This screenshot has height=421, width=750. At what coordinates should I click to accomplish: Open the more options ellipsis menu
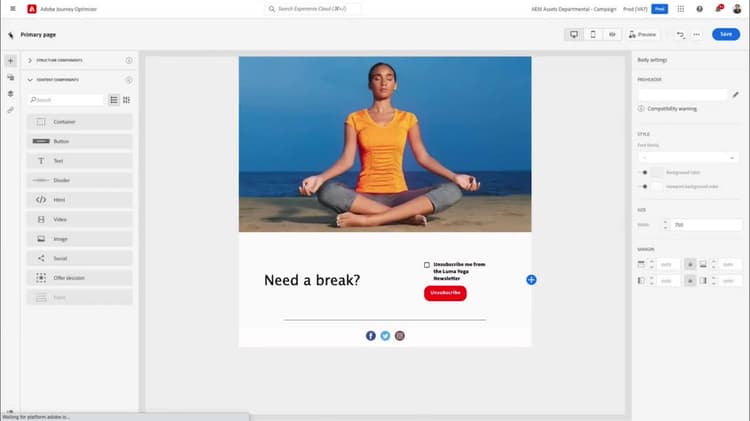696,34
